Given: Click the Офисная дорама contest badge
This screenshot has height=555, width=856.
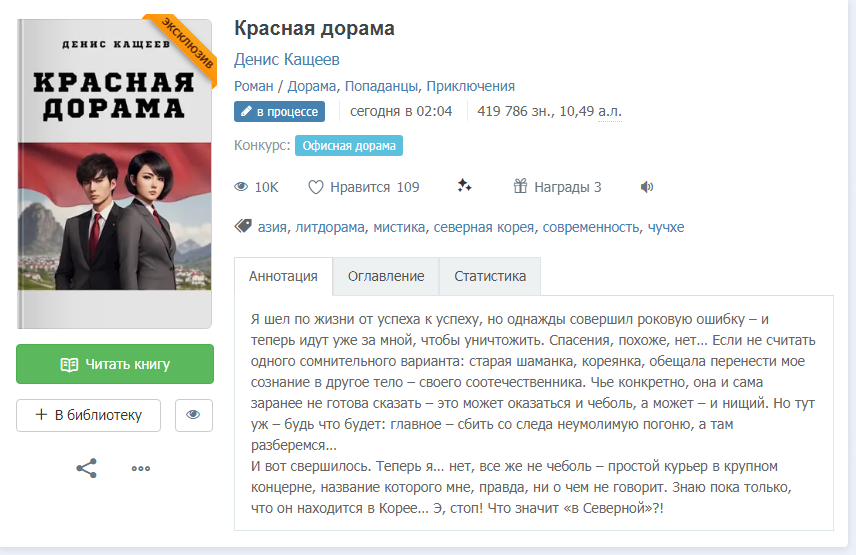Looking at the screenshot, I should tap(349, 146).
